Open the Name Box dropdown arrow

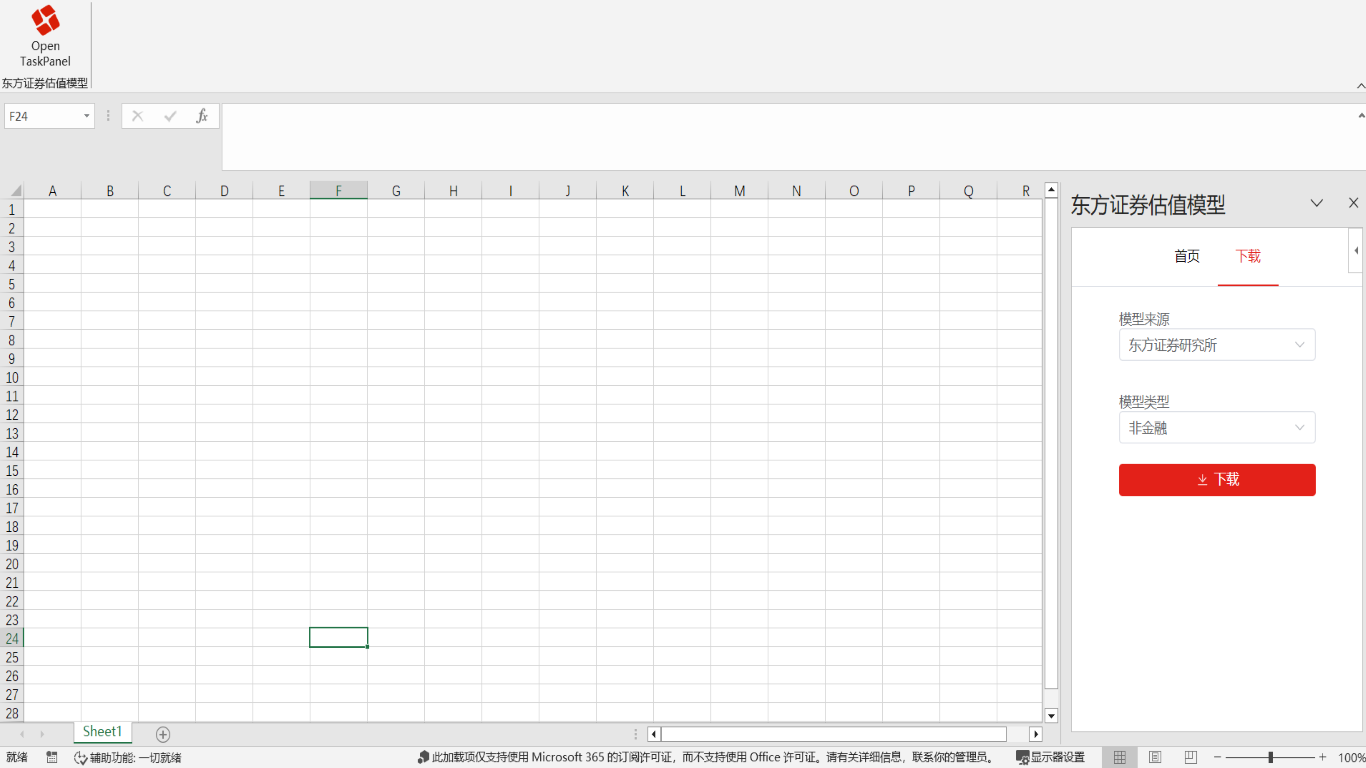pos(86,116)
